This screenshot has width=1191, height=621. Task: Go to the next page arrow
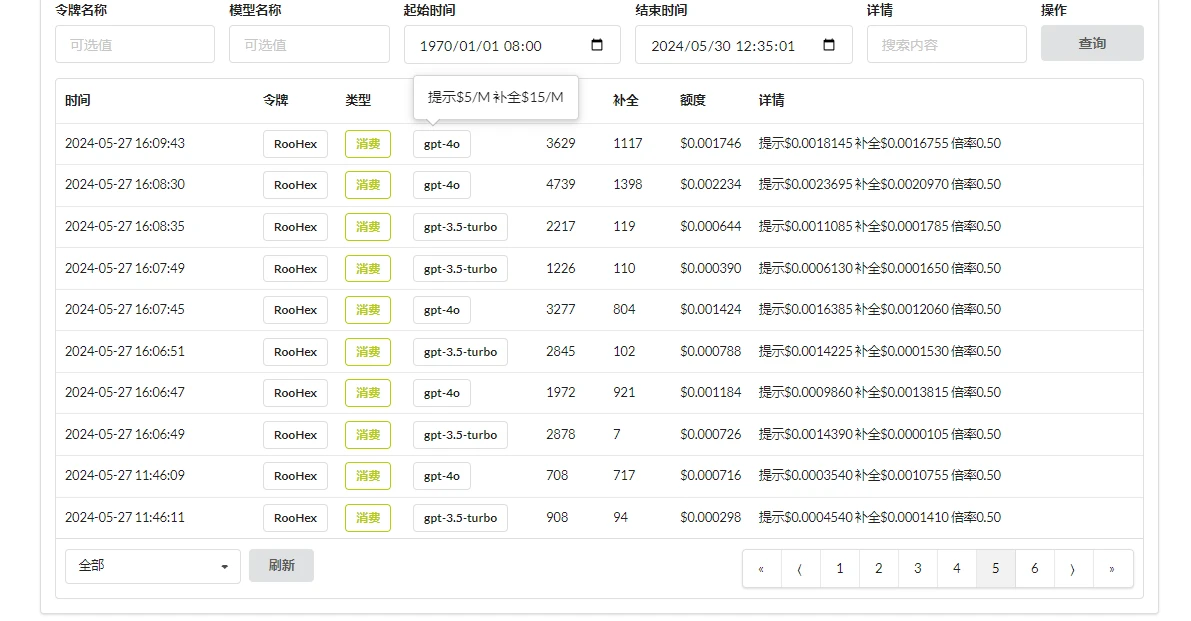click(x=1073, y=568)
